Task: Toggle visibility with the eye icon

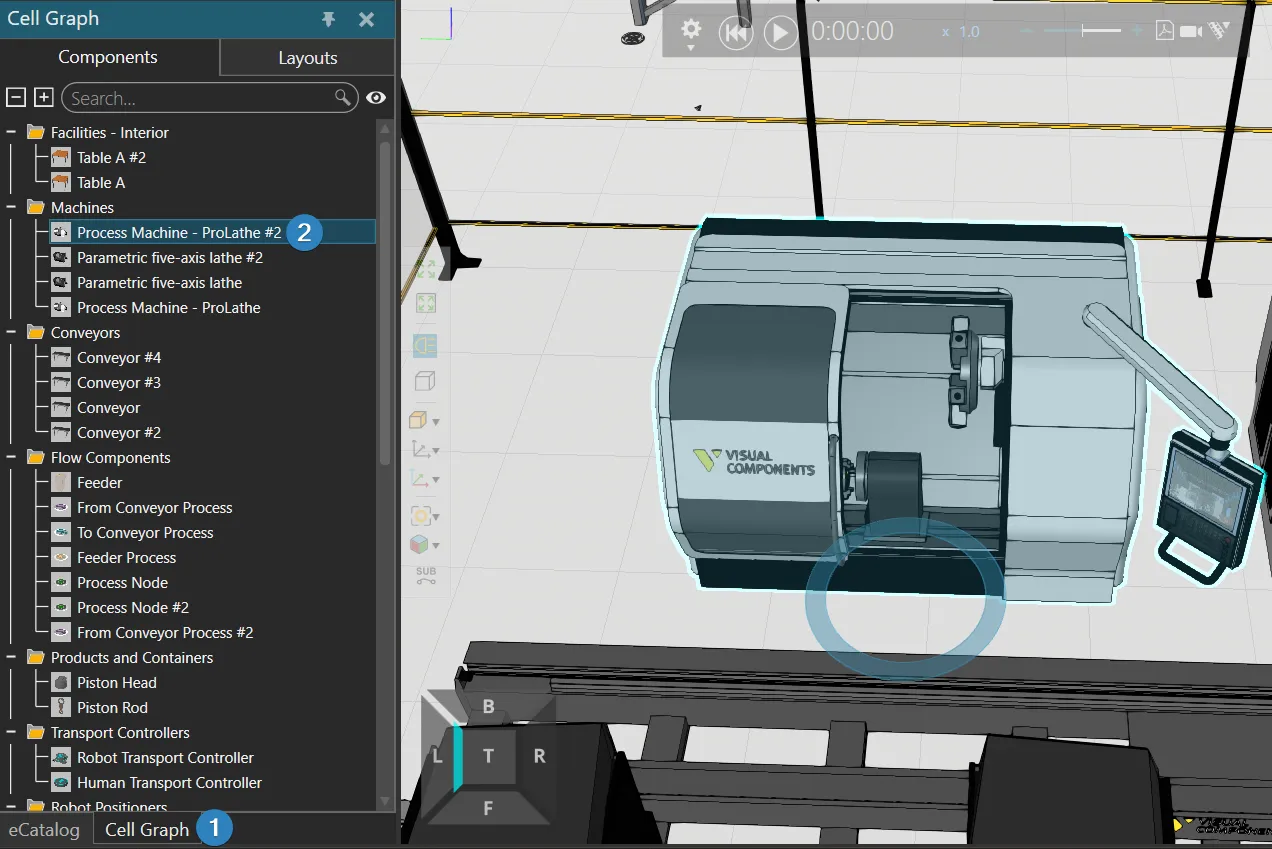Action: [x=376, y=97]
